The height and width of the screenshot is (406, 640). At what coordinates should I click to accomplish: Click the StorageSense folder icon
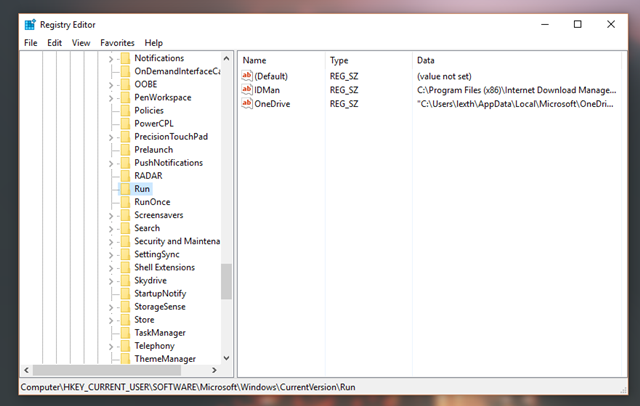(x=125, y=306)
